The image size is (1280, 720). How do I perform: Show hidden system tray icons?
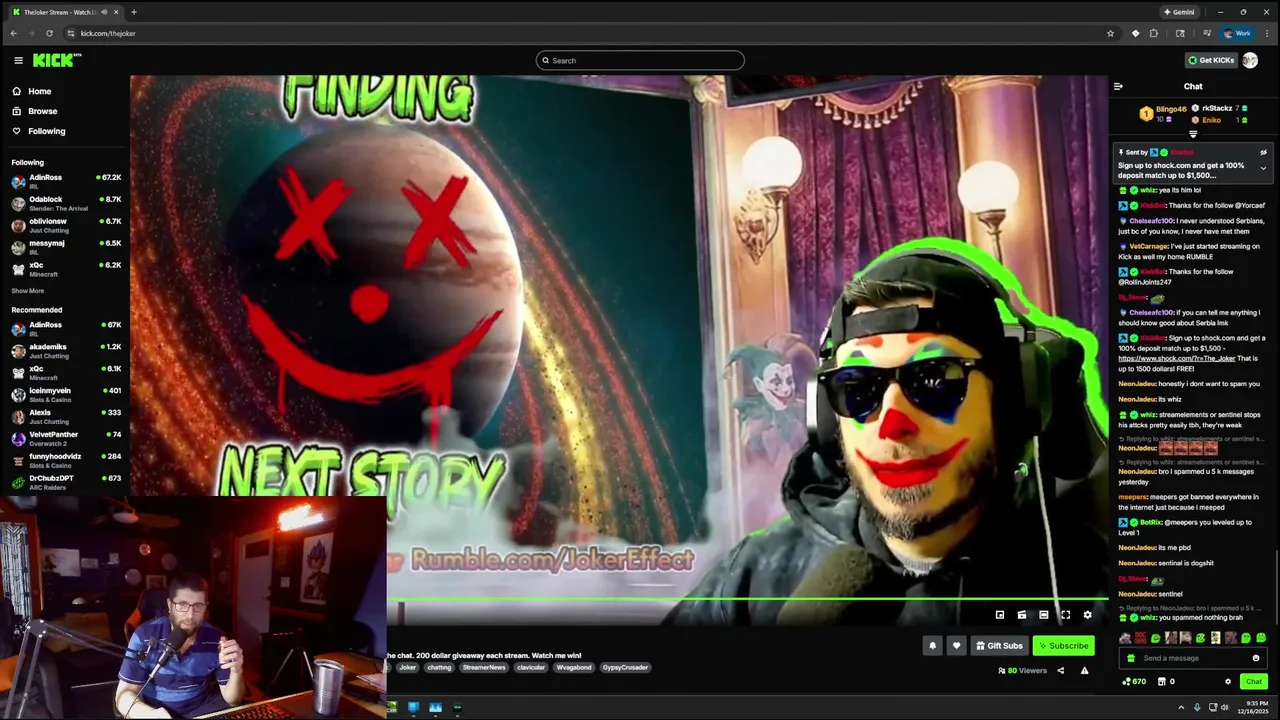click(x=1180, y=707)
